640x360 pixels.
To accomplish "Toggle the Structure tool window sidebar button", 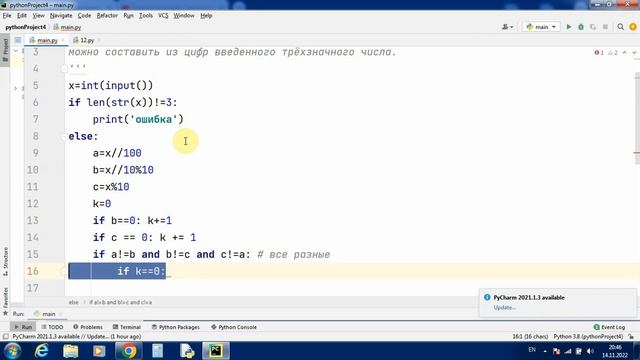I will (5, 261).
